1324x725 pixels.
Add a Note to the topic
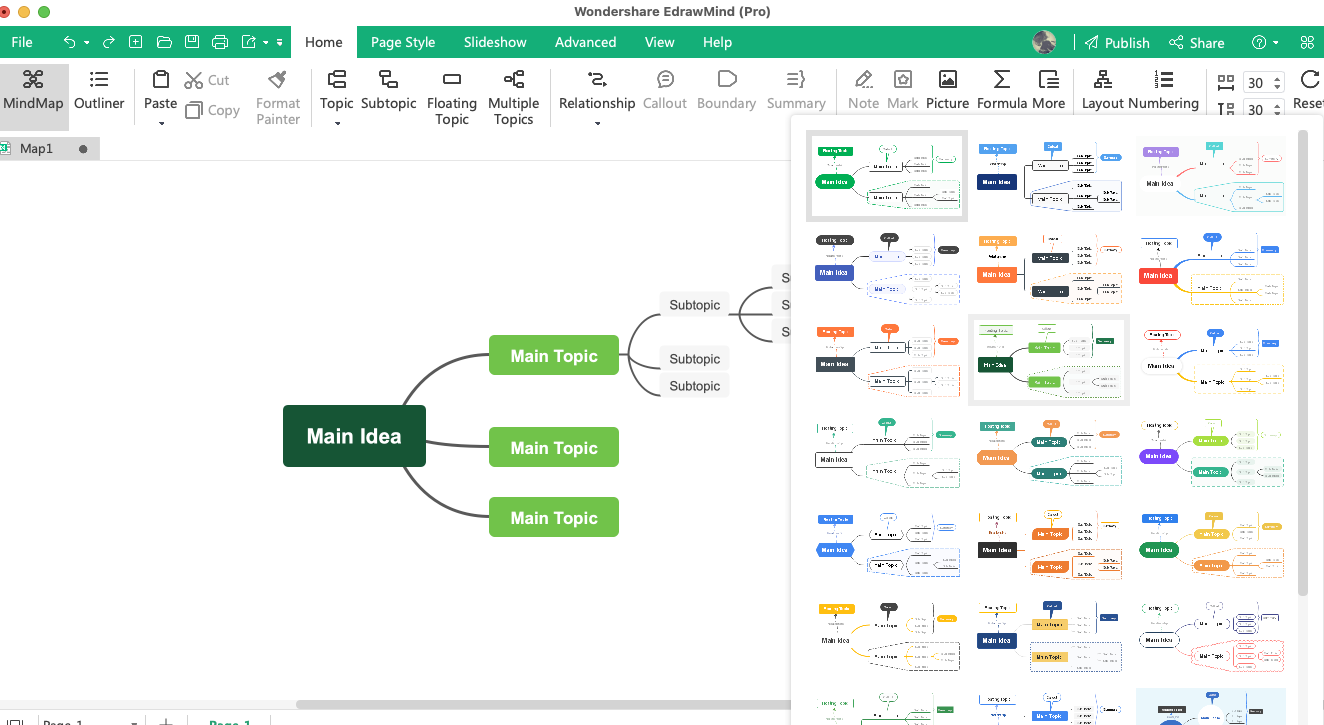click(x=864, y=90)
